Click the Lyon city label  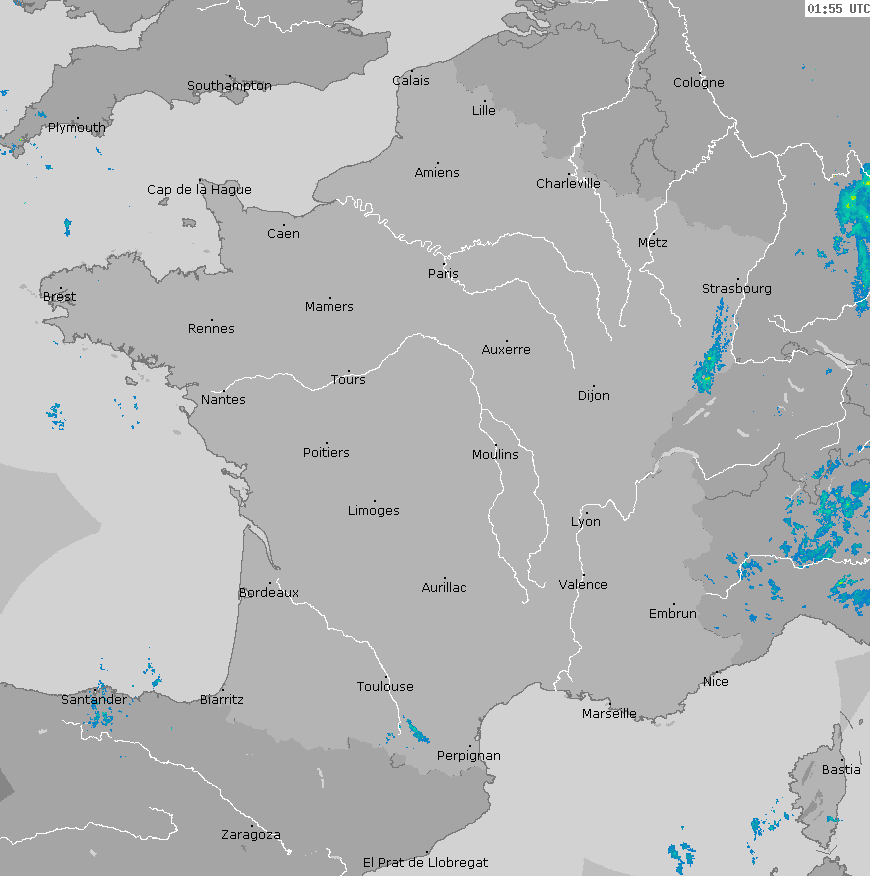[x=586, y=522]
